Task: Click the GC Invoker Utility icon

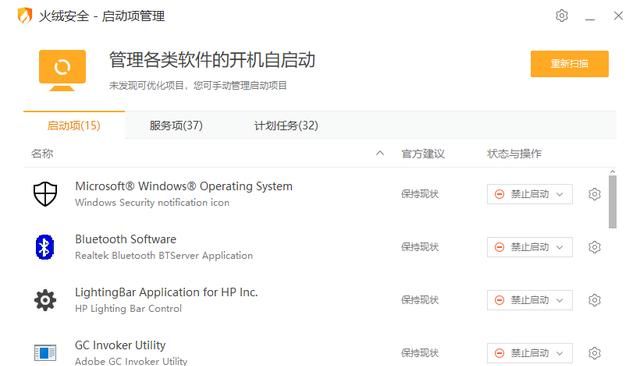Action: tap(45, 353)
